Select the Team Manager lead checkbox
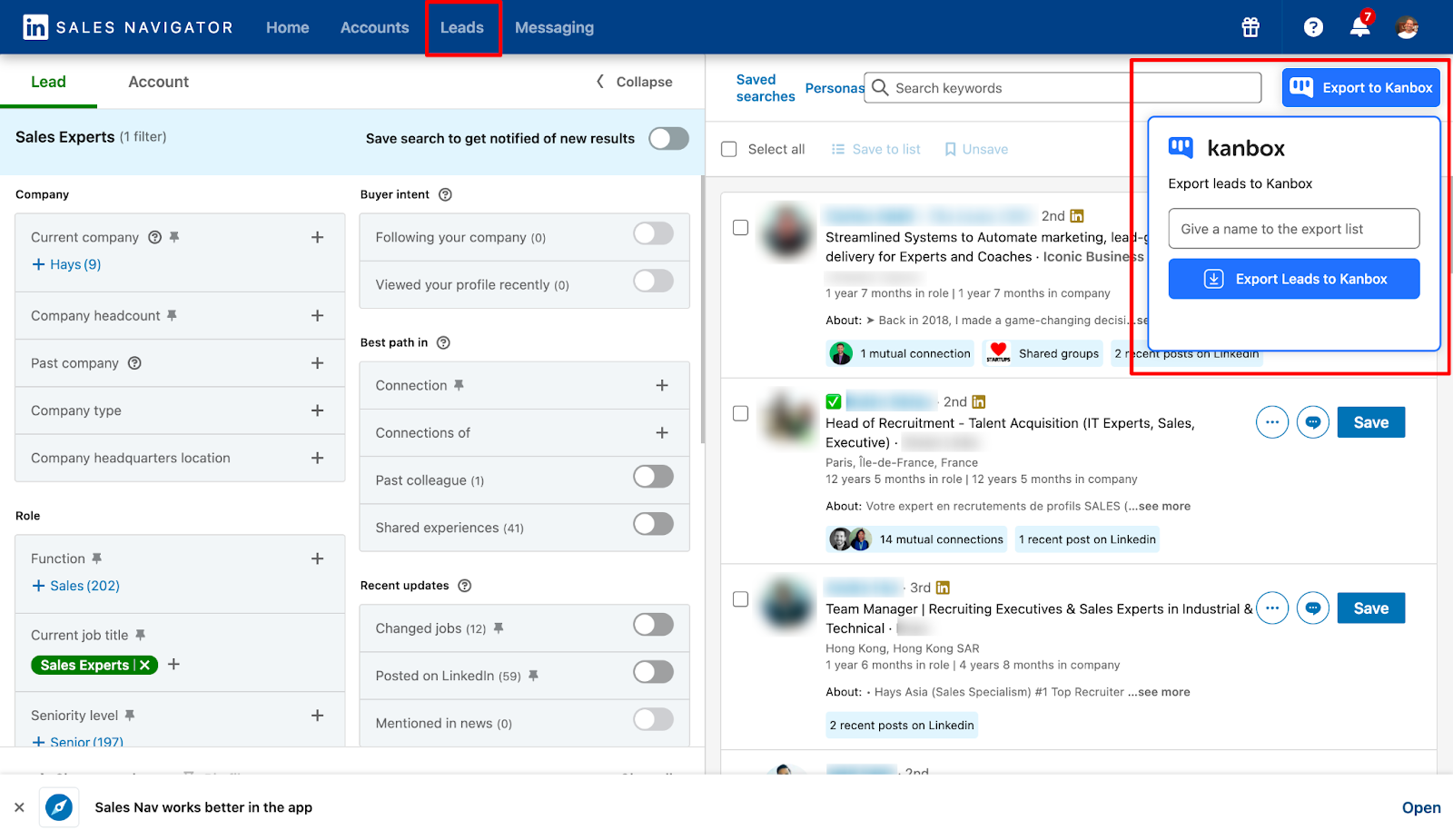Image resolution: width=1453 pixels, height=840 pixels. [741, 599]
